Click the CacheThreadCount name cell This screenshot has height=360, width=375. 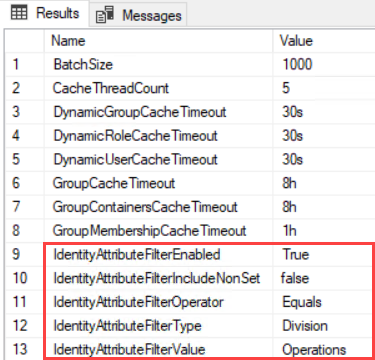pos(158,88)
